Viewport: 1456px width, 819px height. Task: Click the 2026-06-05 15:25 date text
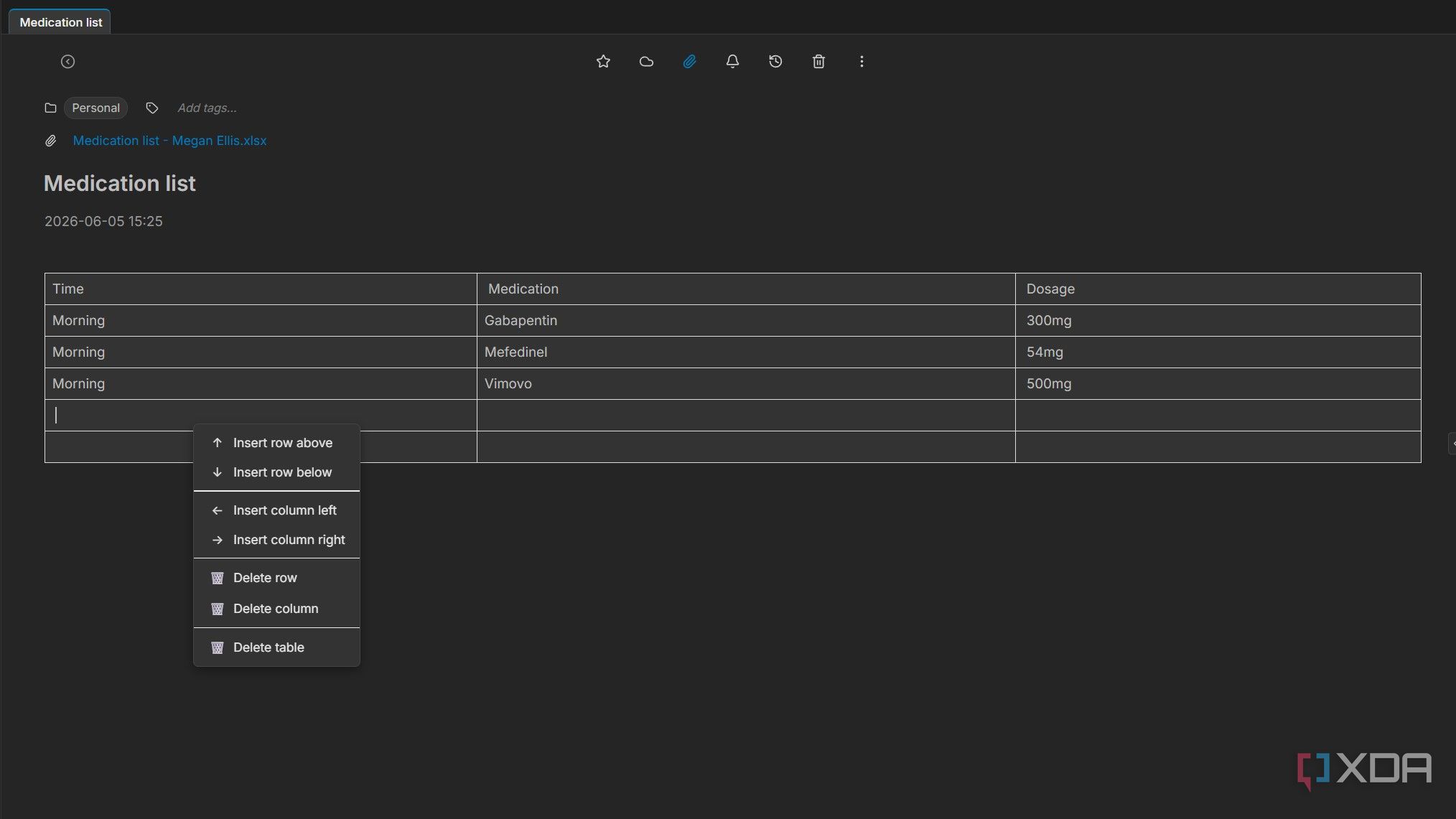click(103, 221)
